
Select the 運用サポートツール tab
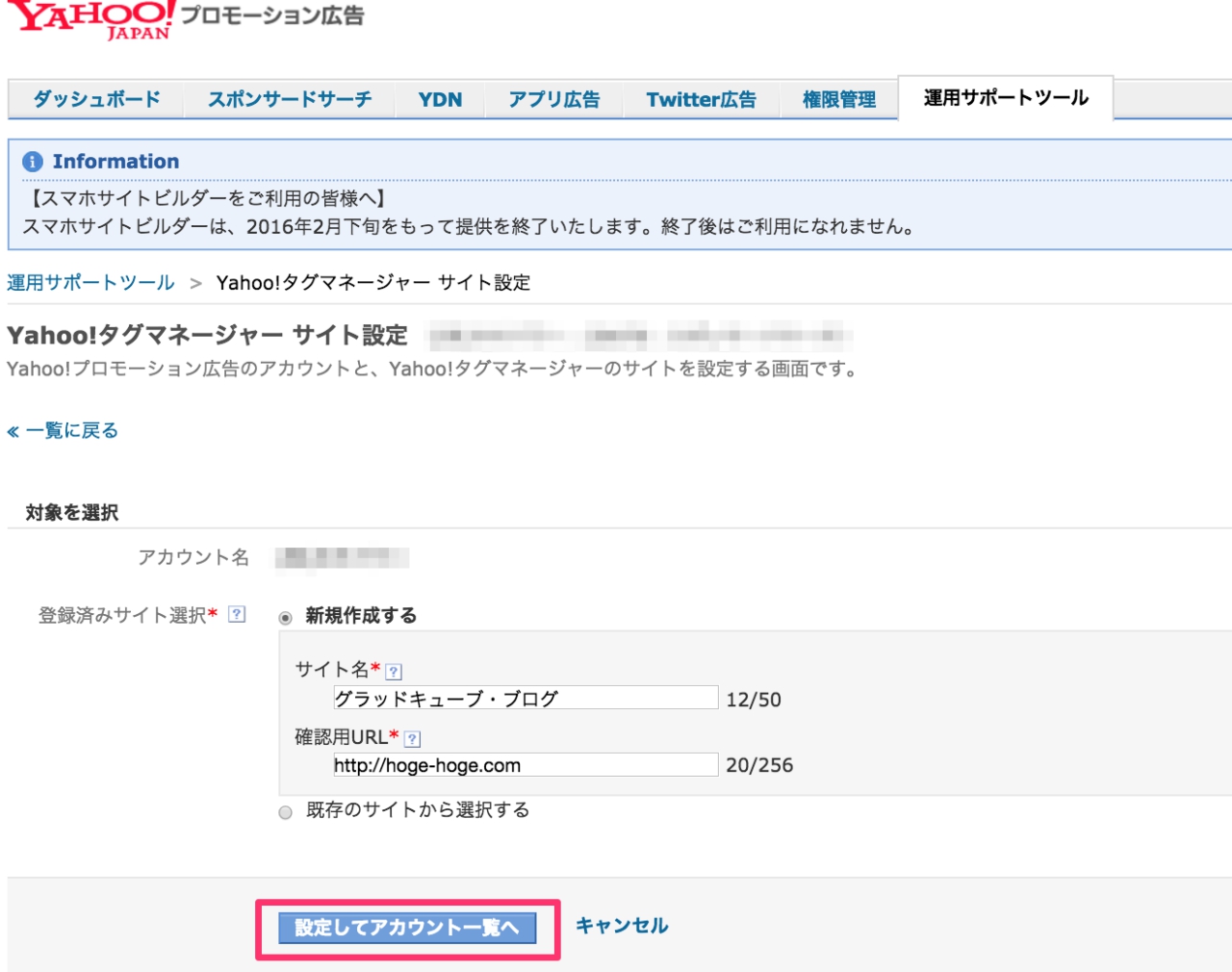tap(1006, 97)
